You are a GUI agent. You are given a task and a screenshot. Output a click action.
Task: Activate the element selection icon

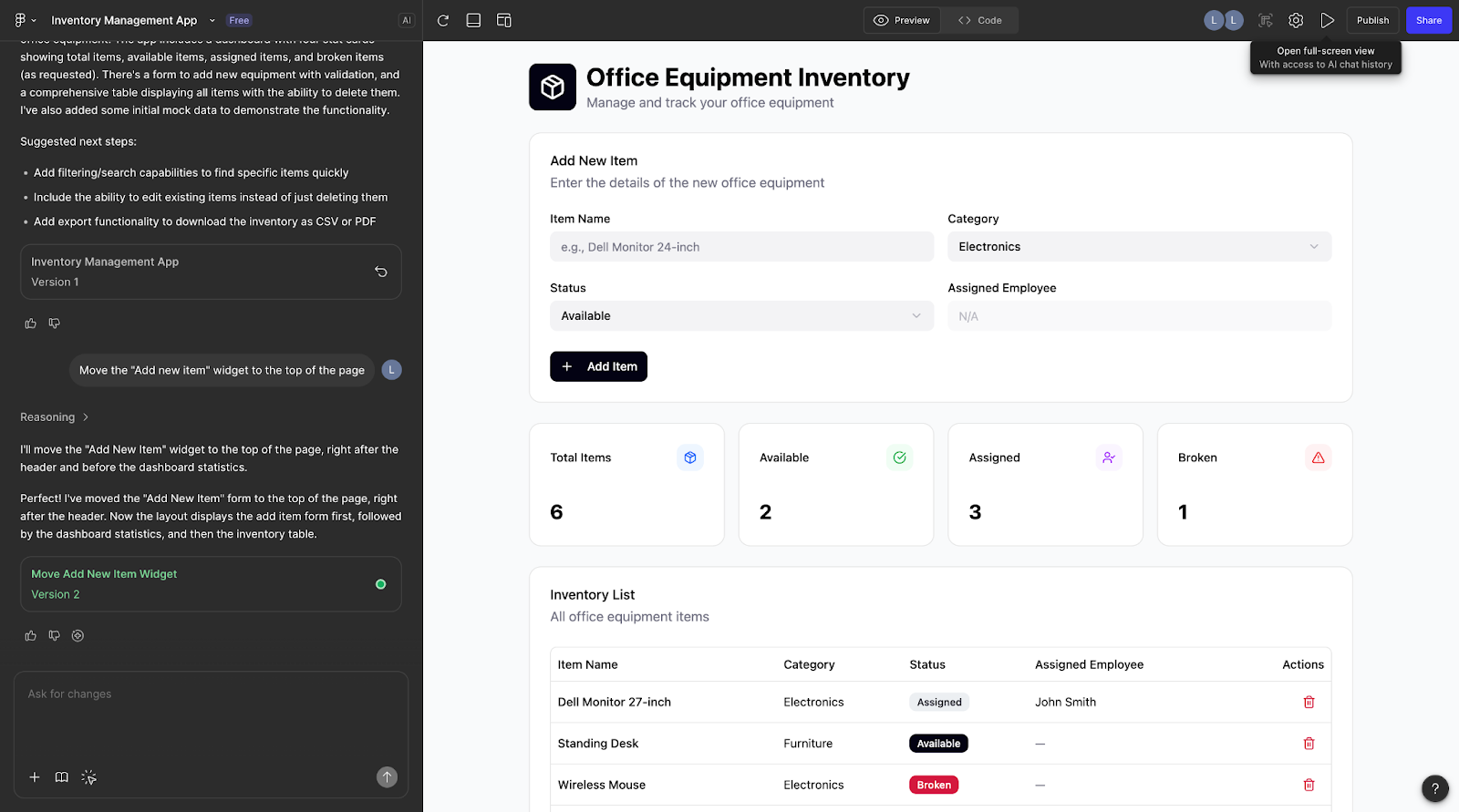[1266, 20]
